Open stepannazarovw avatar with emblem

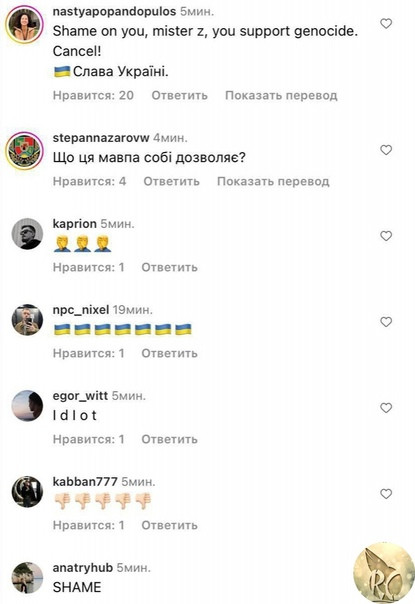click(x=24, y=151)
